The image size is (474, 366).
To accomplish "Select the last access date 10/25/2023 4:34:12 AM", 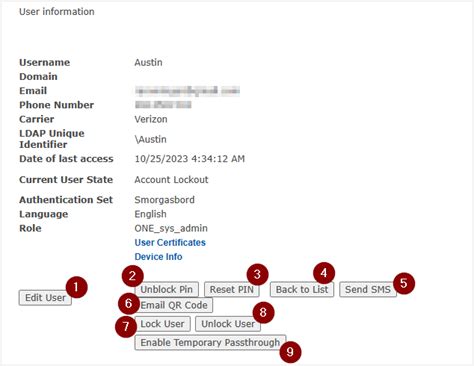I will (190, 159).
